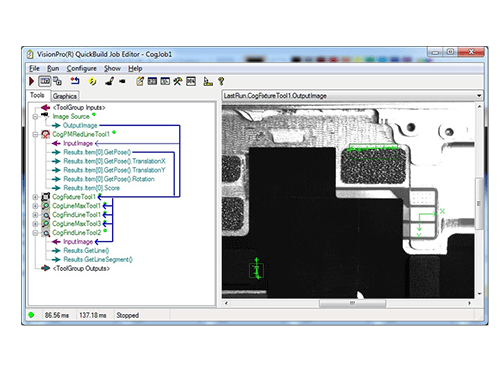Switch to the Graphics tab
500x375 pixels.
point(65,96)
